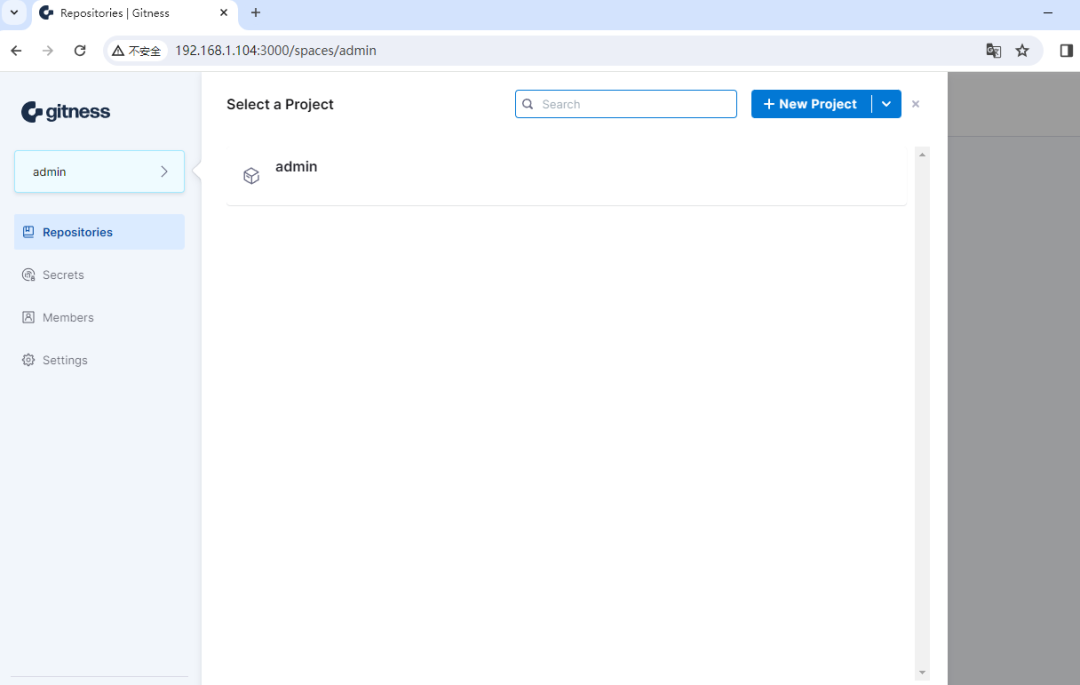Open Secrets in the sidebar
Image resolution: width=1080 pixels, height=685 pixels.
(x=99, y=275)
